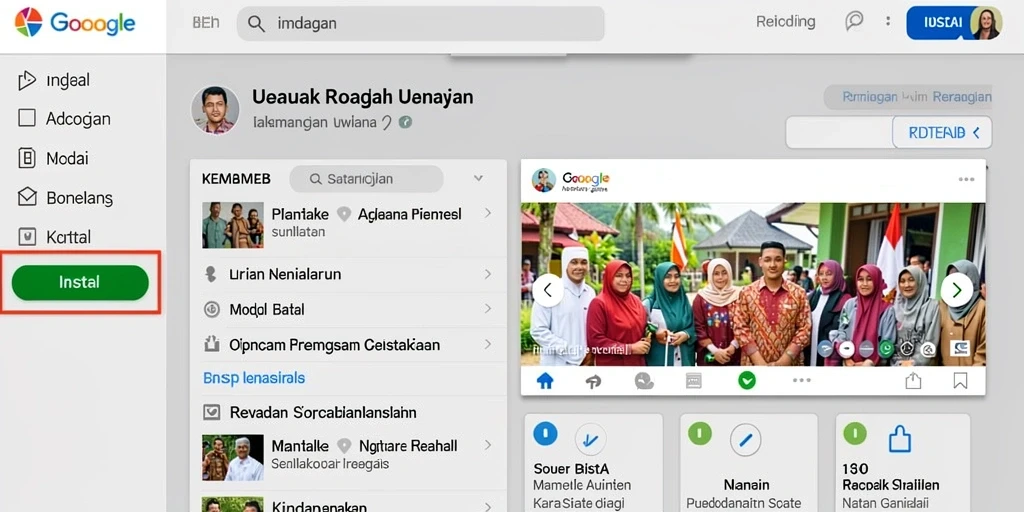The height and width of the screenshot is (512, 1024).
Task: Bookmark the post with the bookmark icon
Action: pos(960,381)
